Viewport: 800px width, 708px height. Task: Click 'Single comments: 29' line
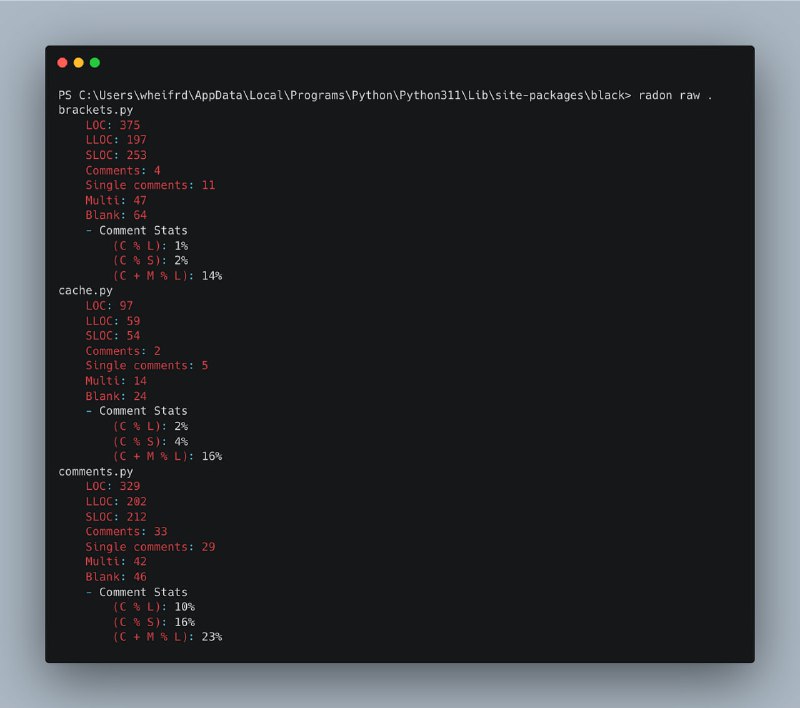(151, 547)
